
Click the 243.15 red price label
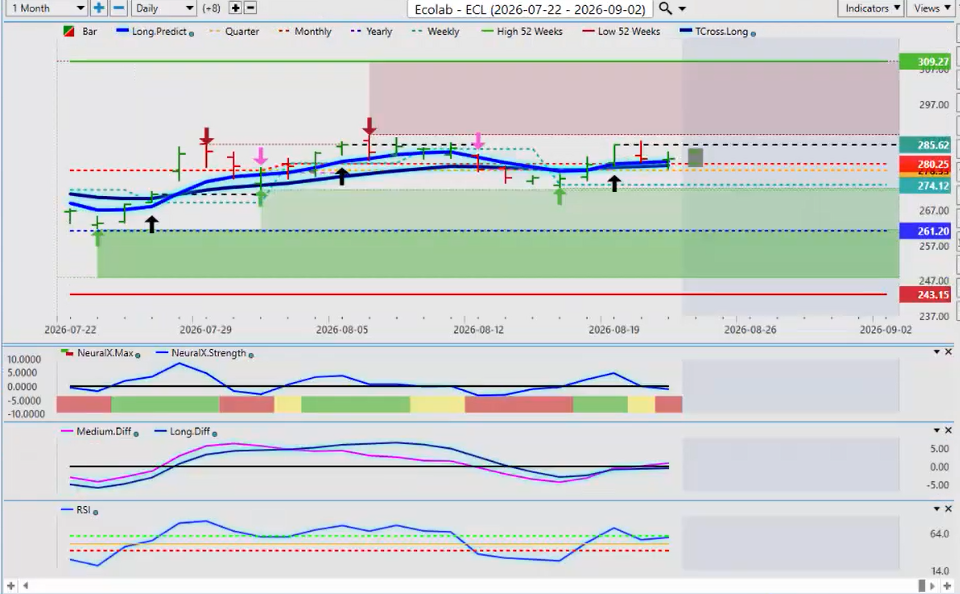coord(925,295)
